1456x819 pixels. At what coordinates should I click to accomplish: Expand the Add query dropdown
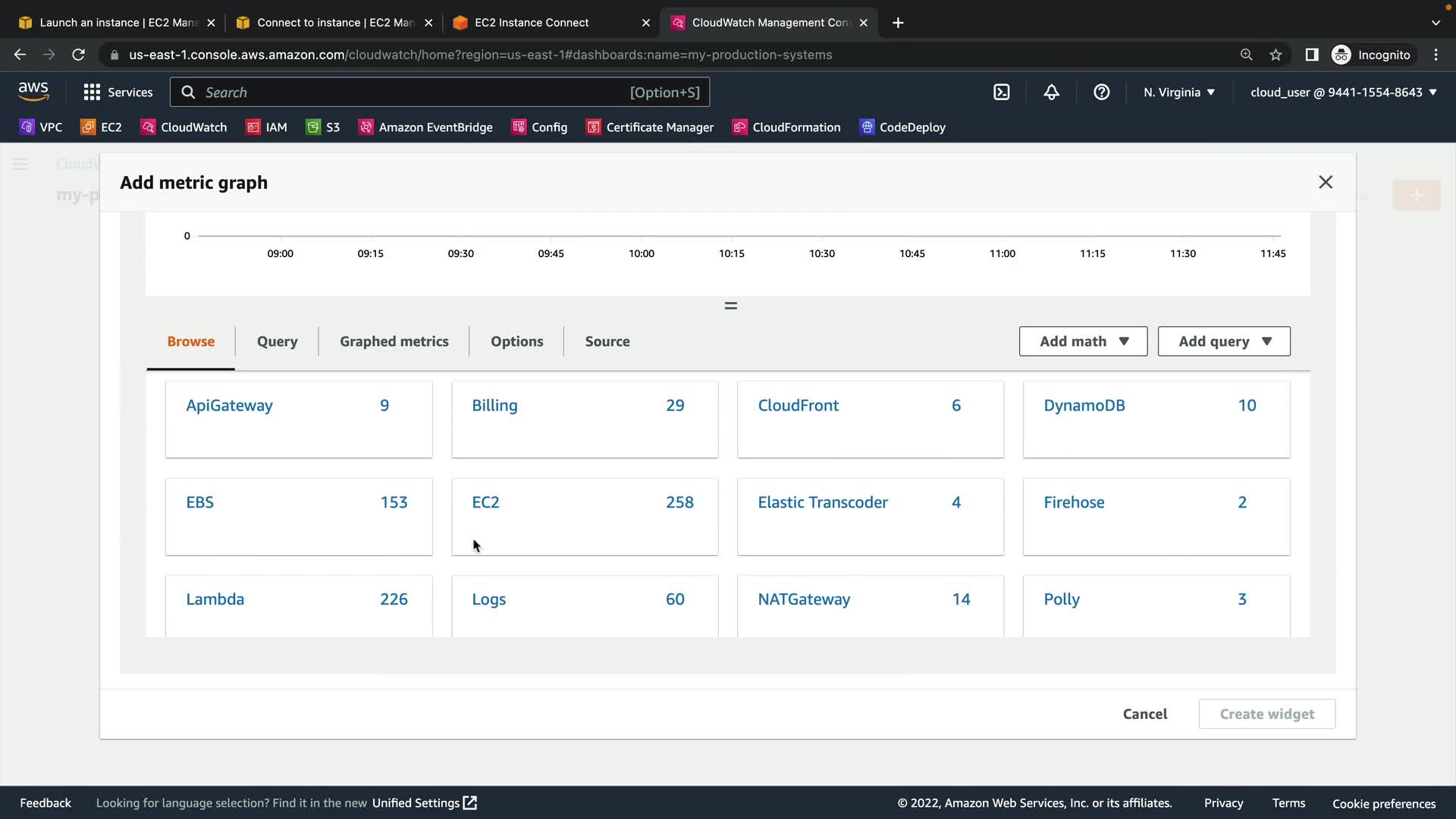(1223, 341)
